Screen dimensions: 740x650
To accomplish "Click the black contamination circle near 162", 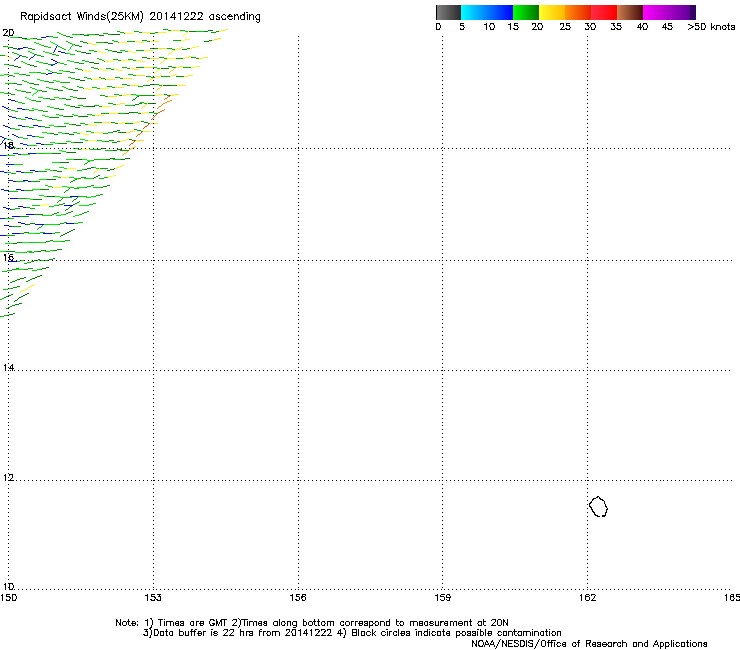I will tap(598, 506).
